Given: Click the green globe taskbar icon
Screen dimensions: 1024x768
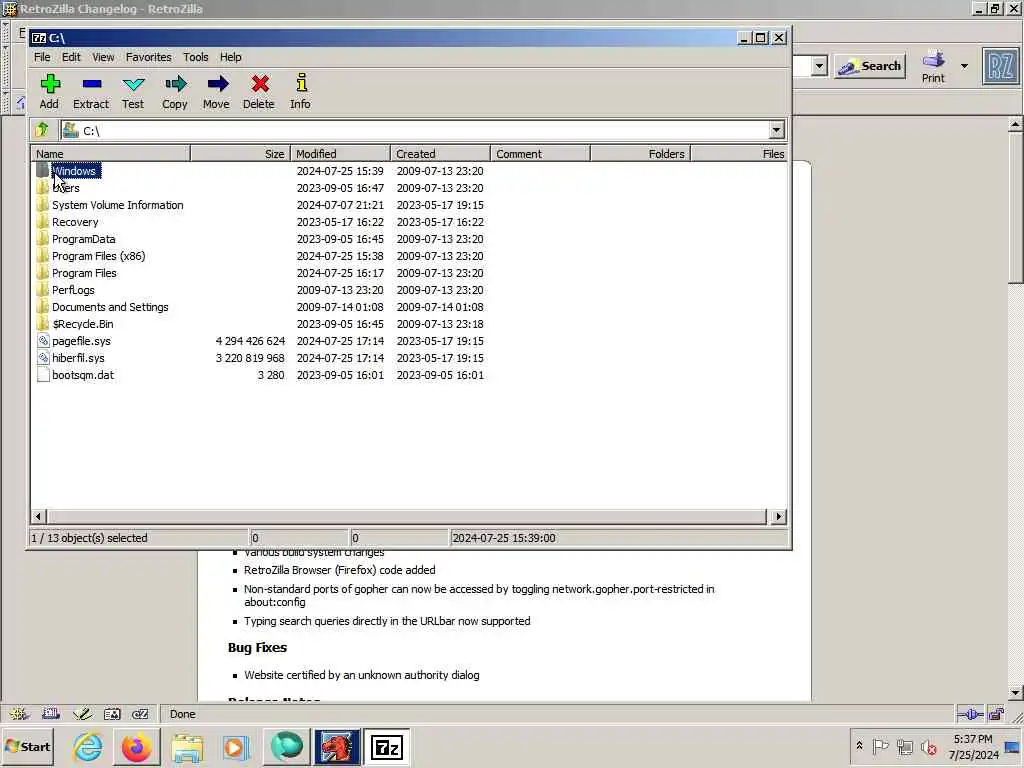Looking at the screenshot, I should [x=287, y=747].
